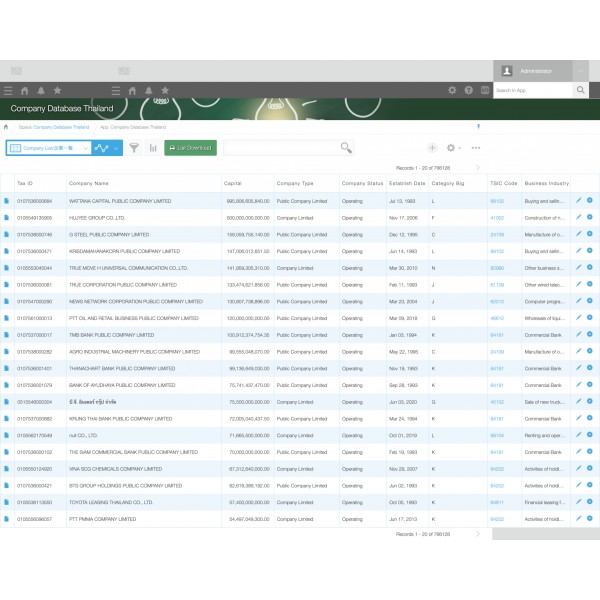Screen dimensions: 600x600
Task: Click the record search text field
Action: (281, 148)
